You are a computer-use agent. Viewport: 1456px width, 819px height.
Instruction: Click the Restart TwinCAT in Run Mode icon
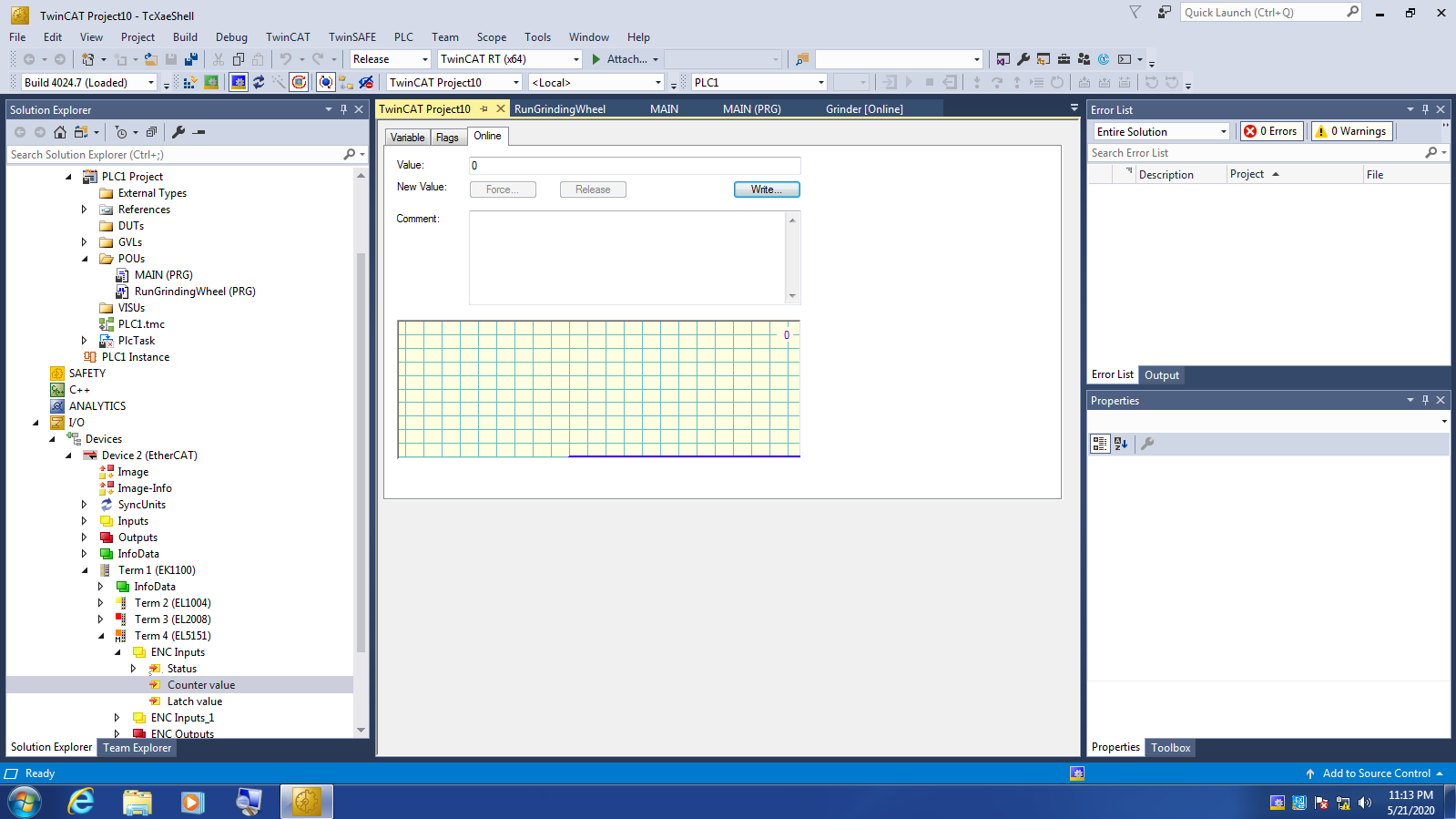coord(211,82)
